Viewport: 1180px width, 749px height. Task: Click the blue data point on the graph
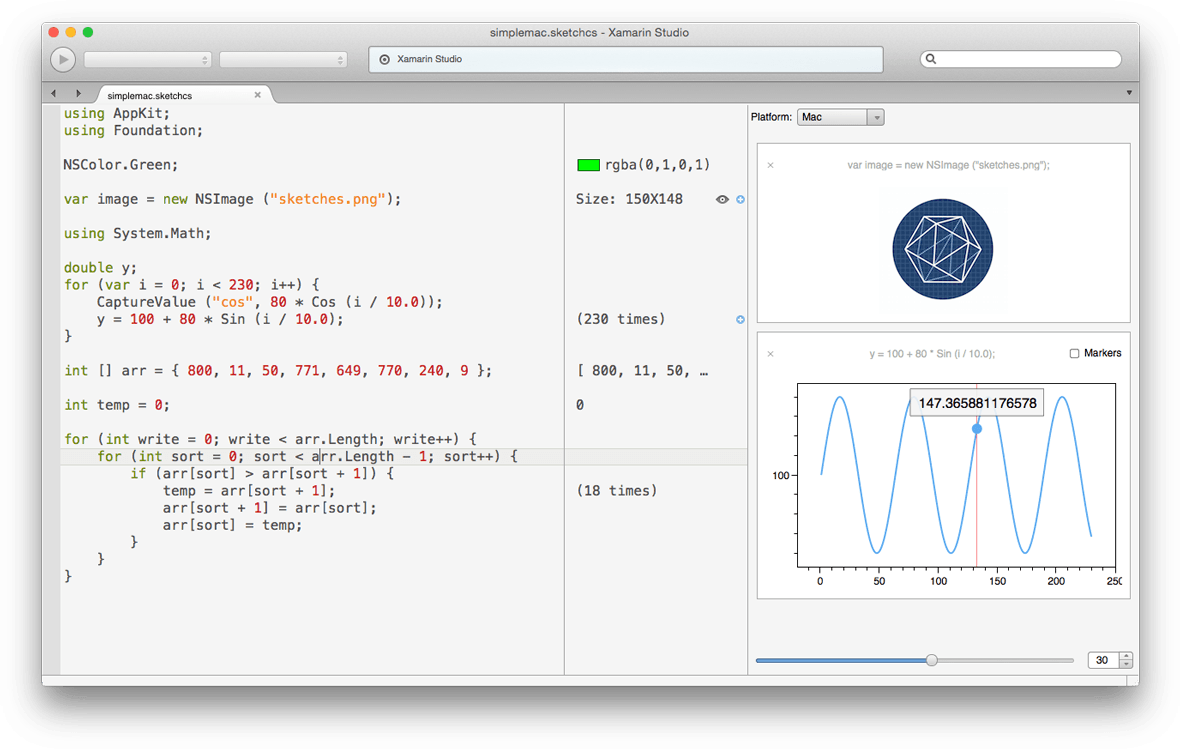[977, 428]
